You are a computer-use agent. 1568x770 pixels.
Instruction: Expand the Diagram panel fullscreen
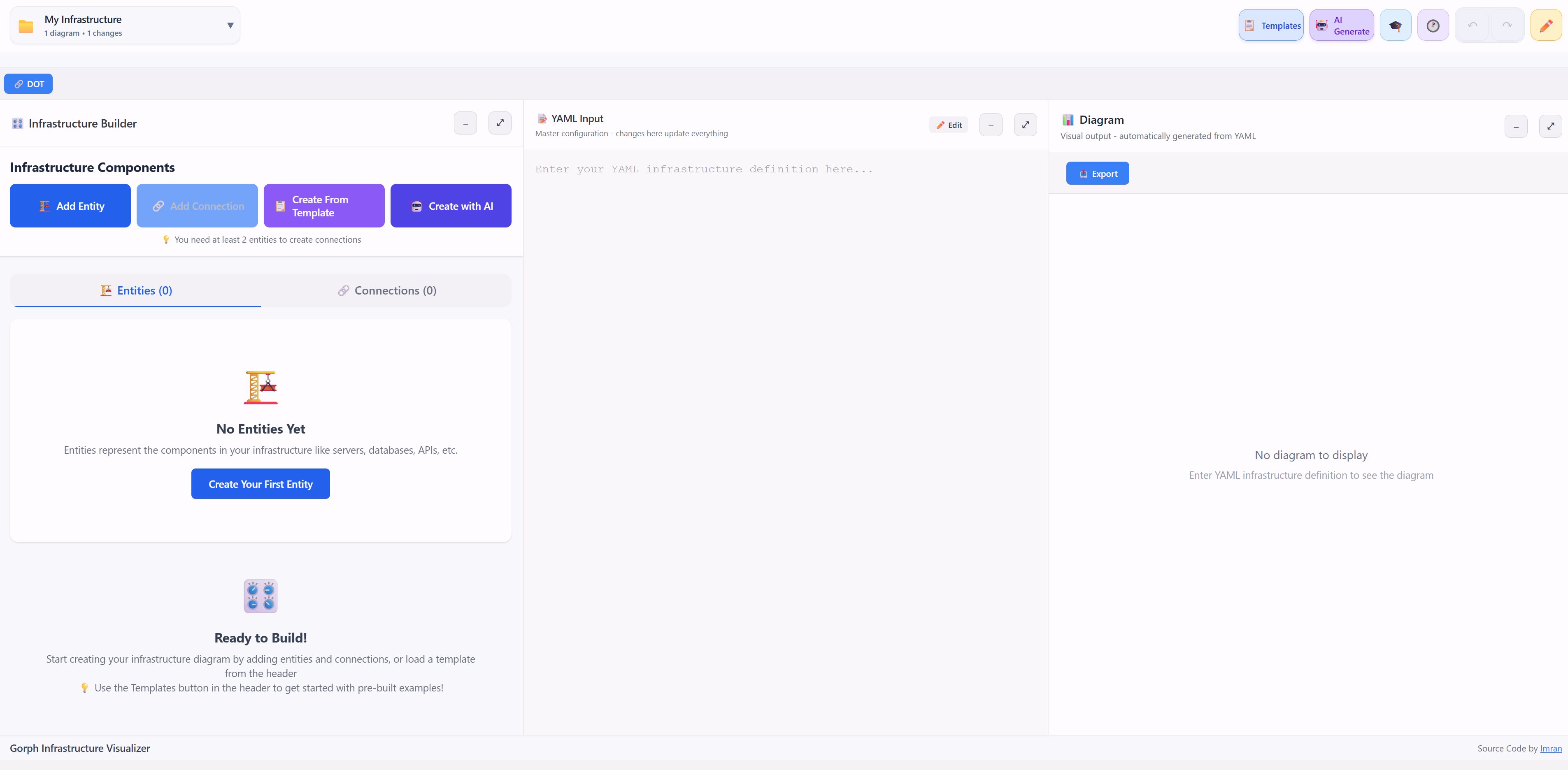click(1550, 127)
